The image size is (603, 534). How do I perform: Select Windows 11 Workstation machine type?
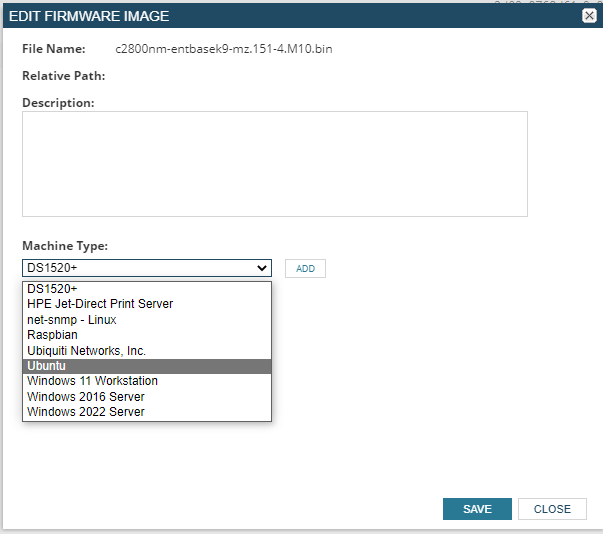click(x=147, y=381)
